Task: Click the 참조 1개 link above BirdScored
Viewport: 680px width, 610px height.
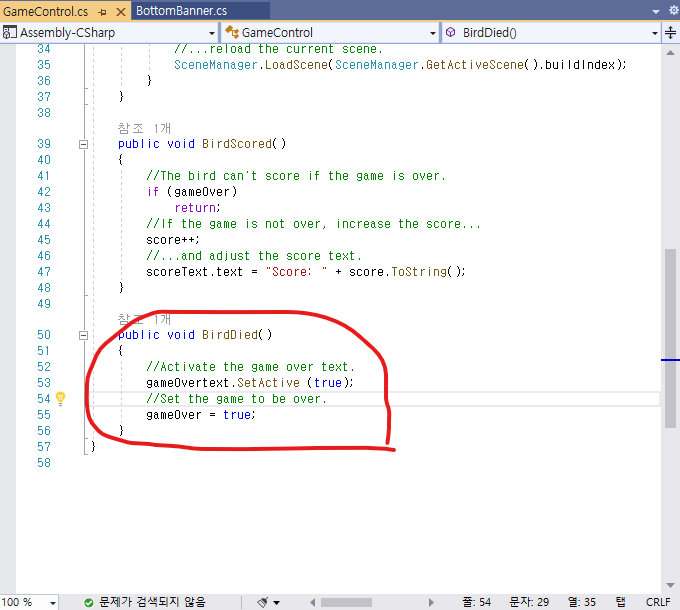Action: tap(144, 128)
